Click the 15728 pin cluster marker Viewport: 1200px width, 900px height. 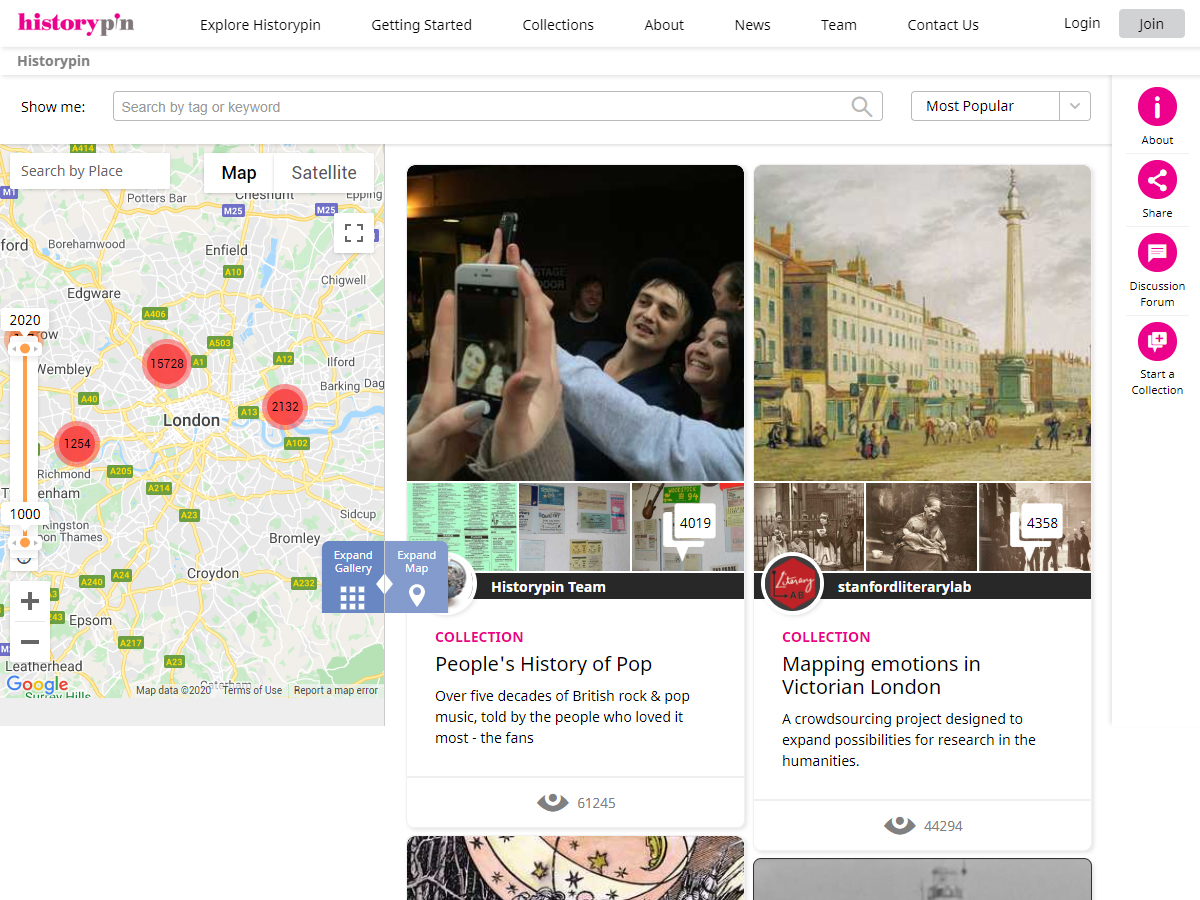coord(166,363)
